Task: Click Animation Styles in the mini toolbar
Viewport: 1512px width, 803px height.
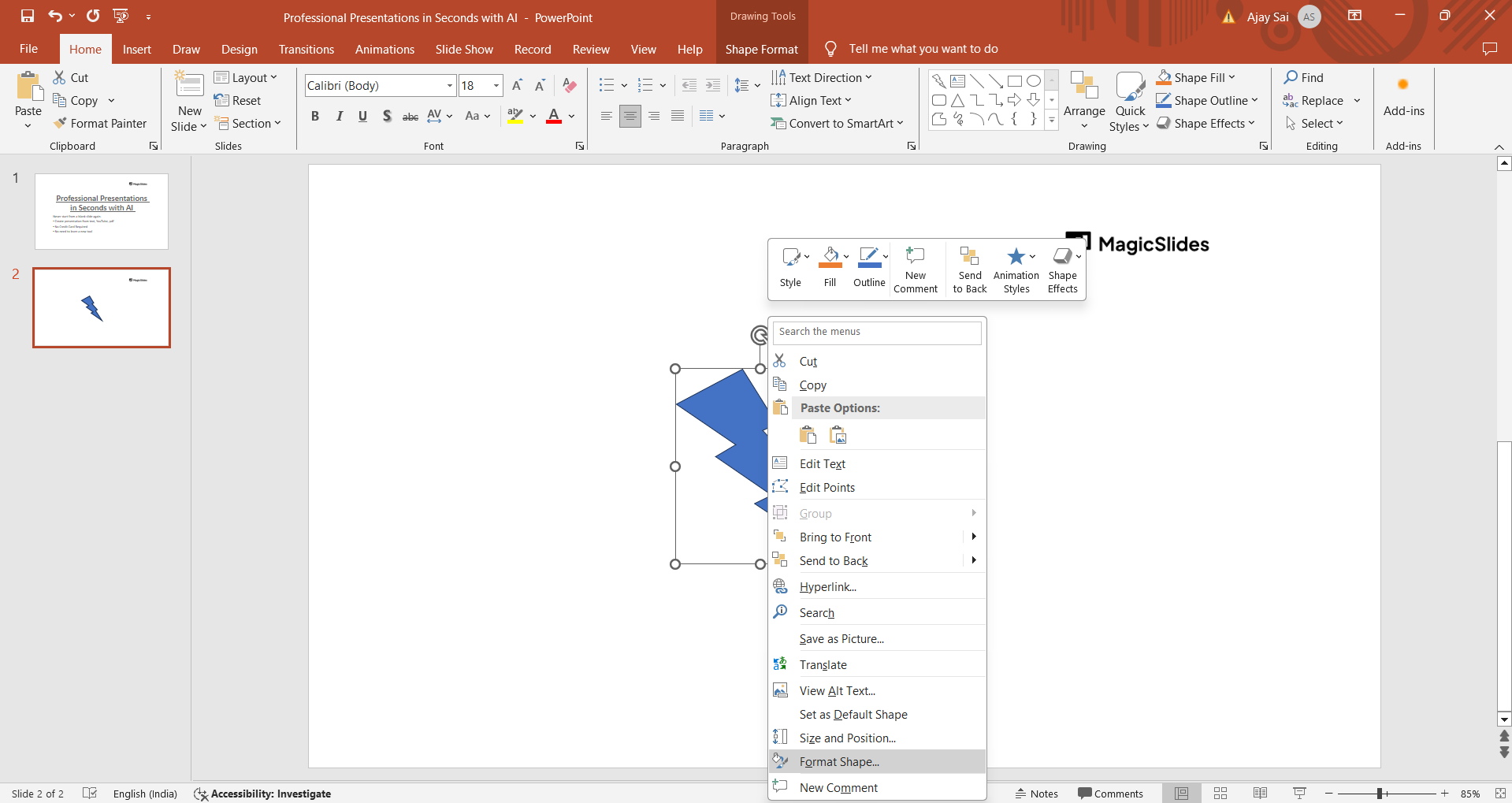Action: [1016, 270]
